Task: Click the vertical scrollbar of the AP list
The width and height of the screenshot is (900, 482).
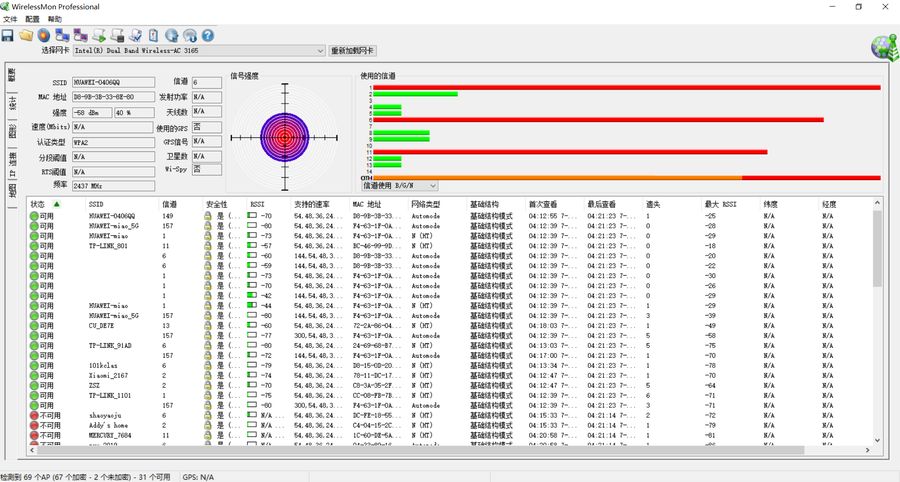Action: point(877,248)
